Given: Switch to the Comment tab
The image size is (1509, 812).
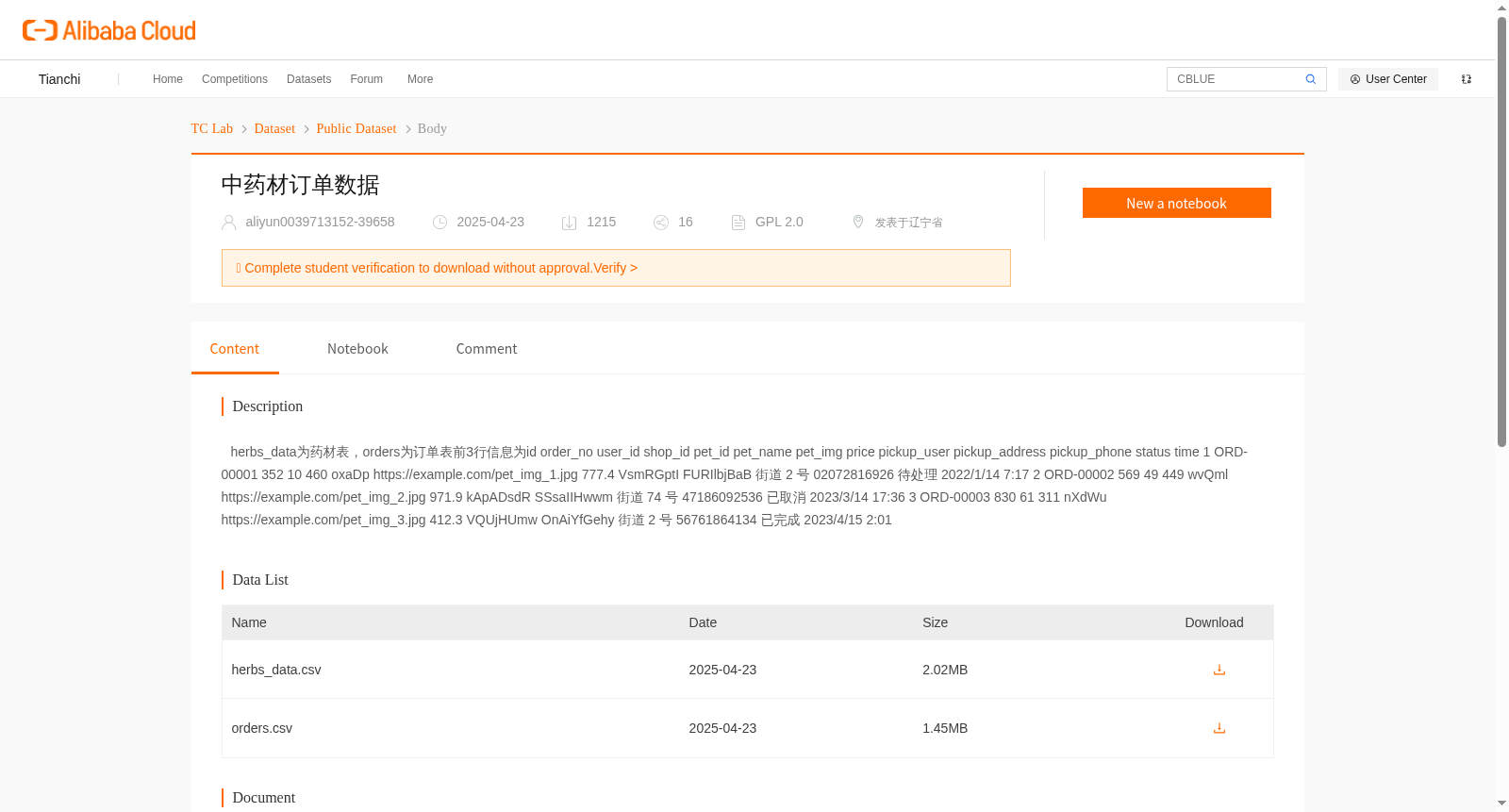Looking at the screenshot, I should 487,349.
